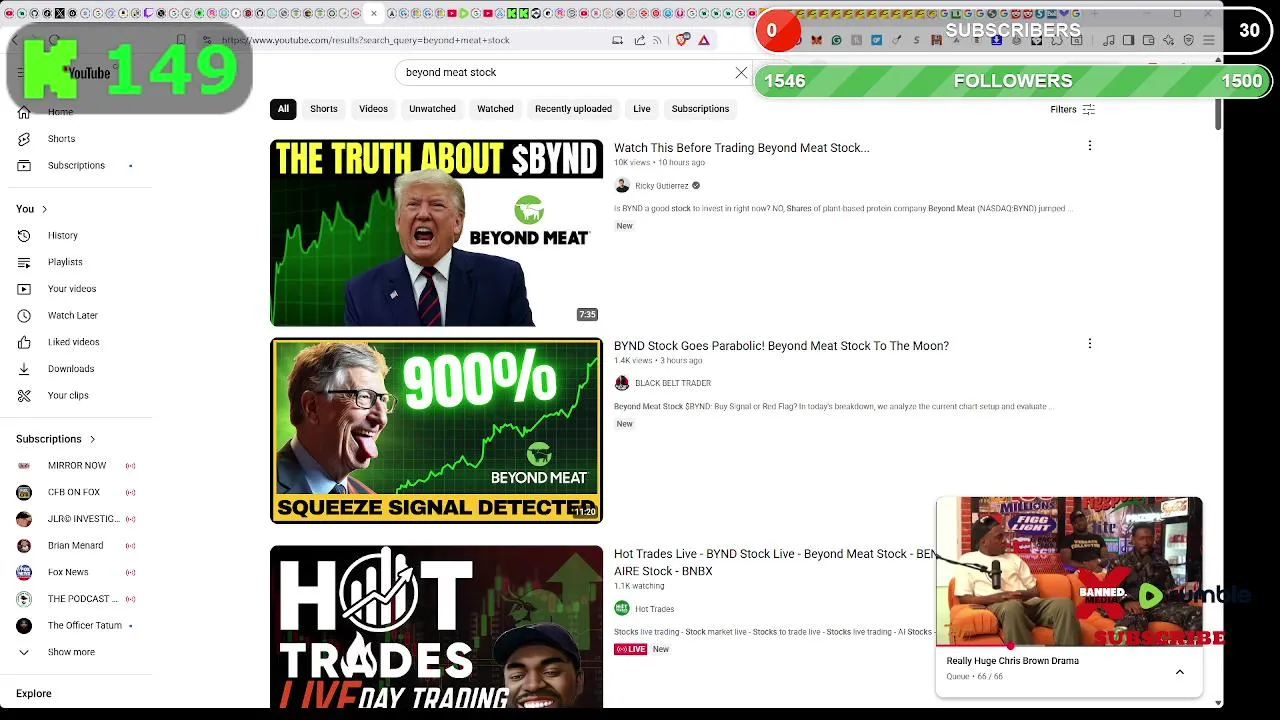
Task: Open Watch This Before Trading Beyond Meat title
Action: coord(741,148)
